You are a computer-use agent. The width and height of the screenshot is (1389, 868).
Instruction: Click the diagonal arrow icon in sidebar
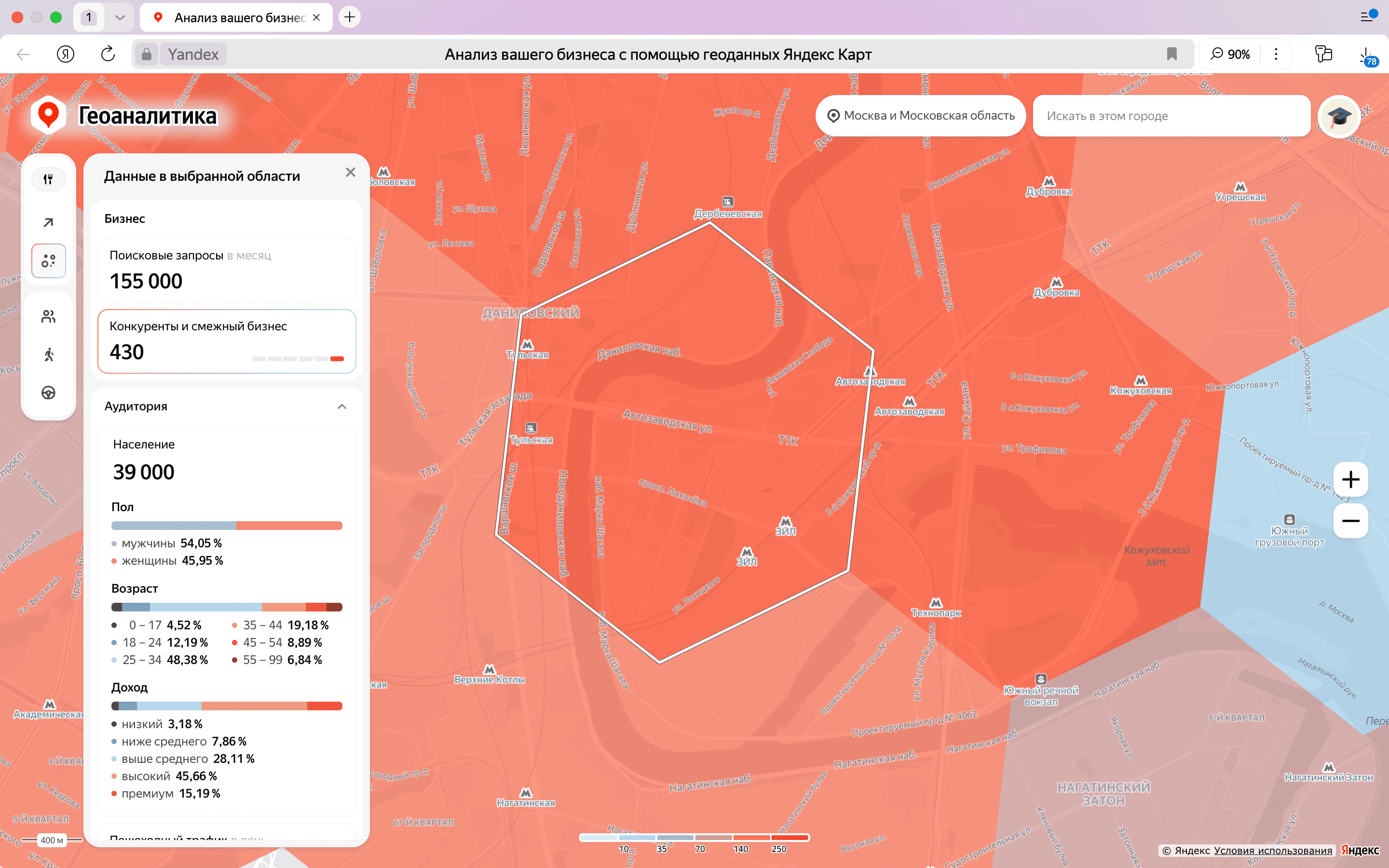tap(48, 222)
